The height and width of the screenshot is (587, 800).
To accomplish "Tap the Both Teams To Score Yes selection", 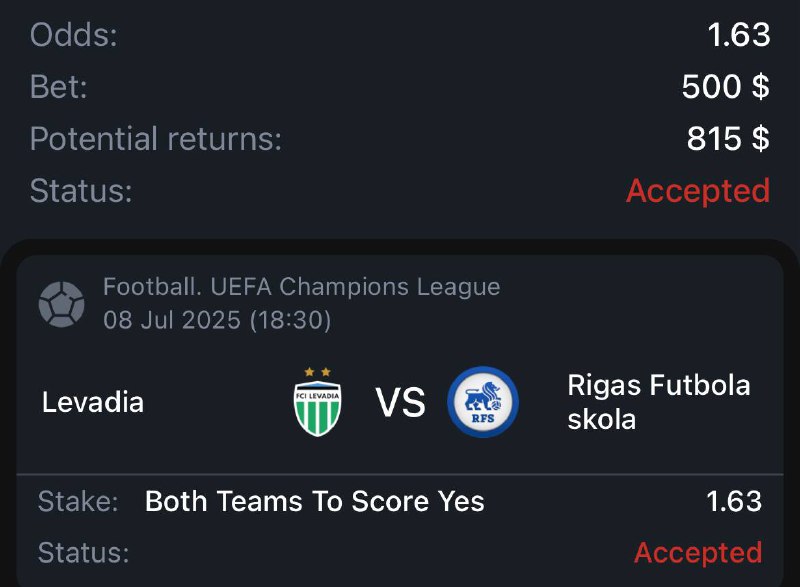I will point(314,502).
